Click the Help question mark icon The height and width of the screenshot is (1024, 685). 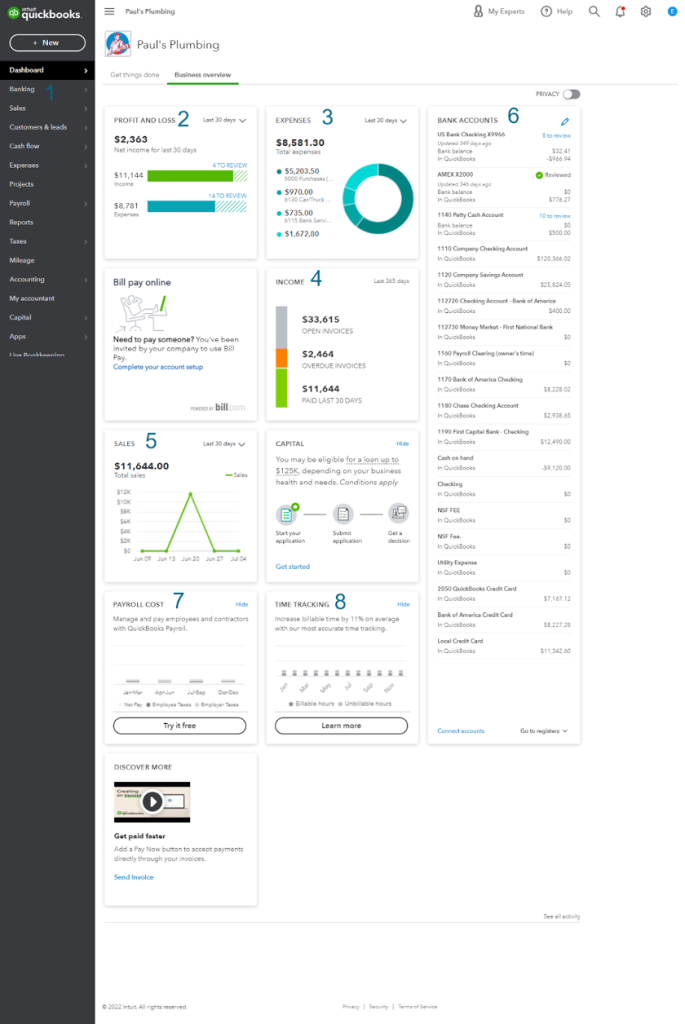[x=547, y=11]
